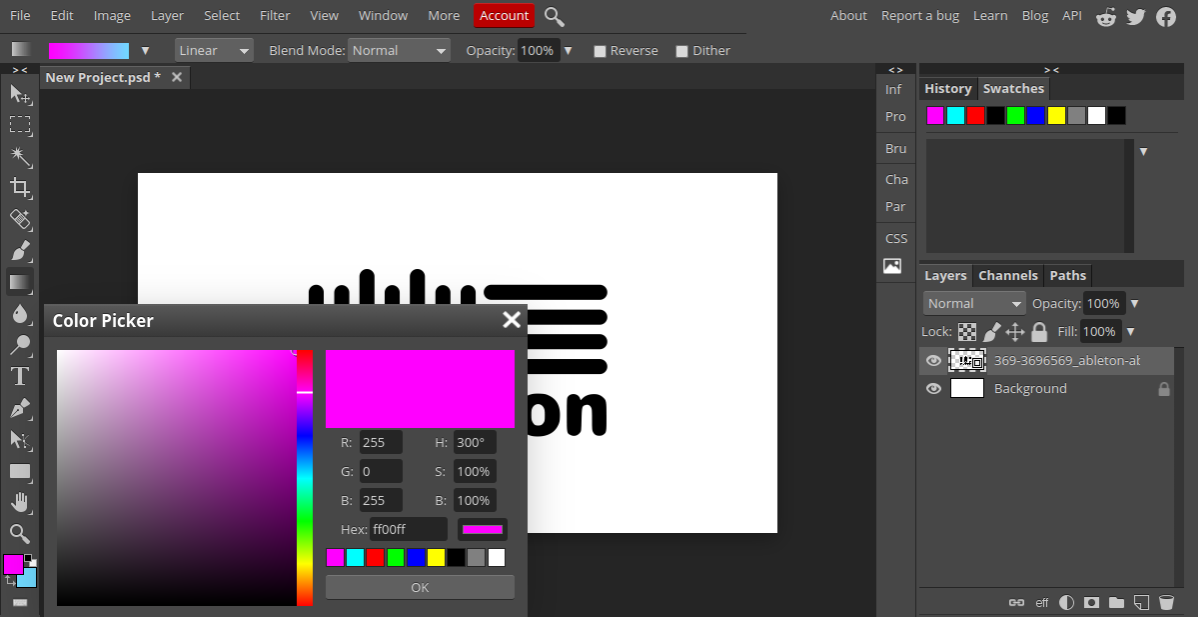Select the Path Select tool
1198x617 pixels.
[x=20, y=440]
